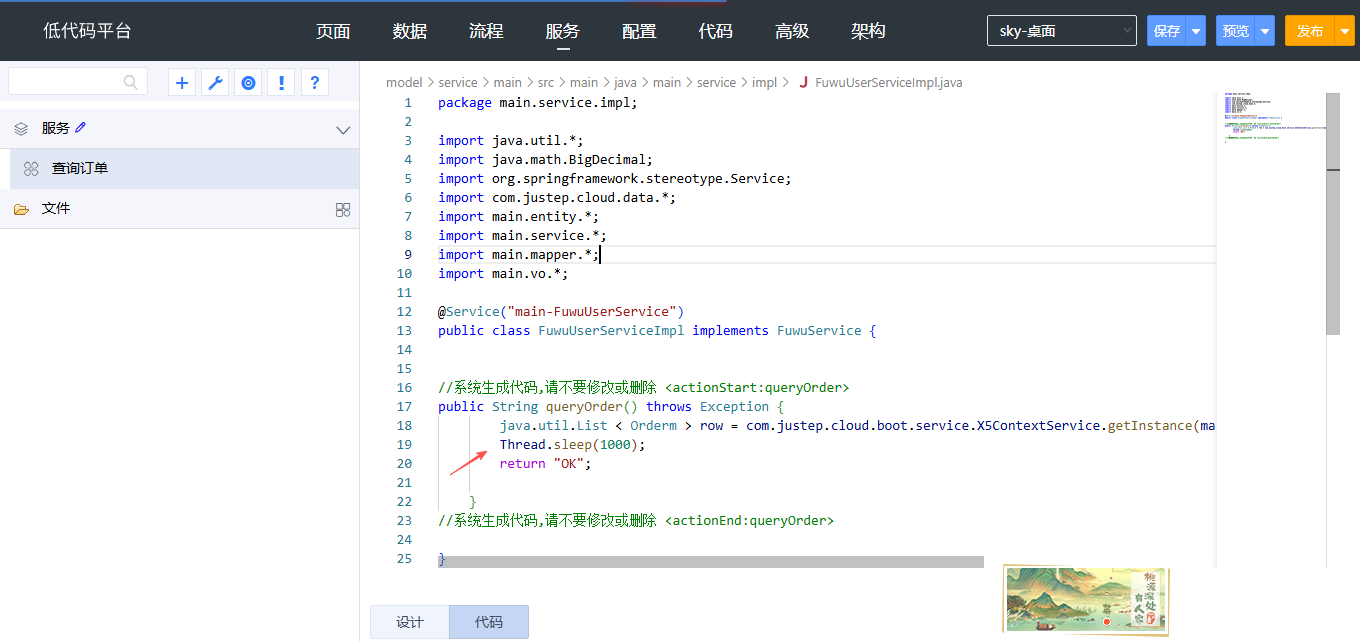Select the 查询订单 service item
The height and width of the screenshot is (641, 1360).
80,169
